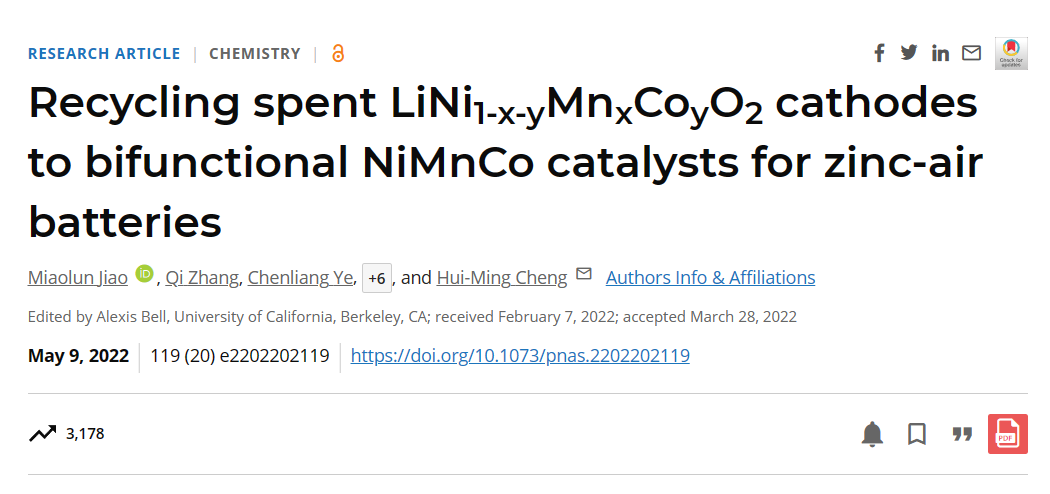The image size is (1050, 494).
Task: Open Miaolun Jiao's ORCID icon
Action: click(x=144, y=274)
